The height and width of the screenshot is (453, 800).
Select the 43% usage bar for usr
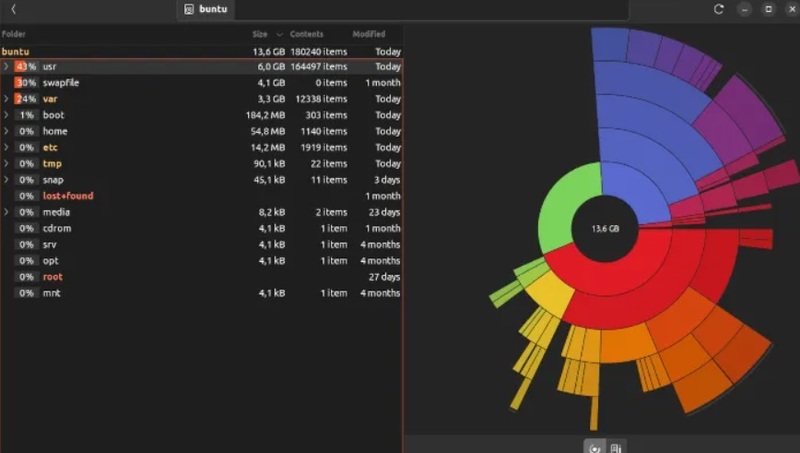26,66
